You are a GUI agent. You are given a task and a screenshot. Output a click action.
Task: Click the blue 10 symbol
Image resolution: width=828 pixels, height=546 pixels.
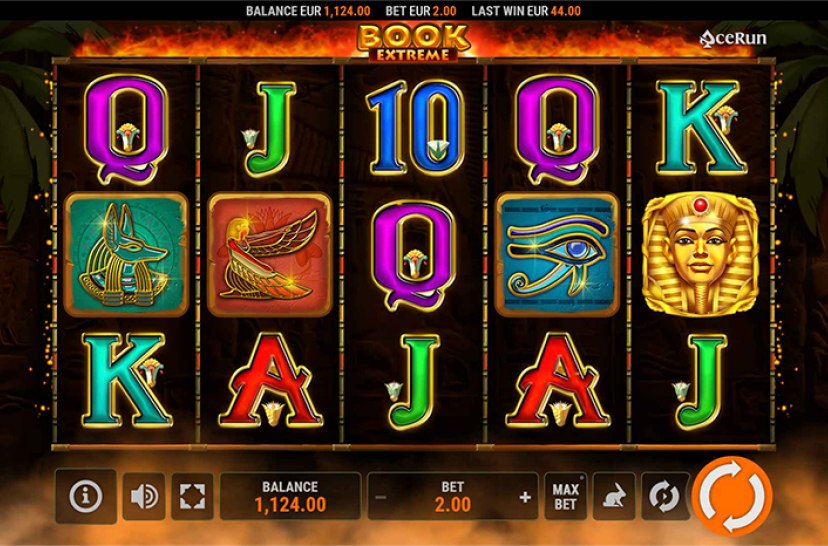(415, 128)
